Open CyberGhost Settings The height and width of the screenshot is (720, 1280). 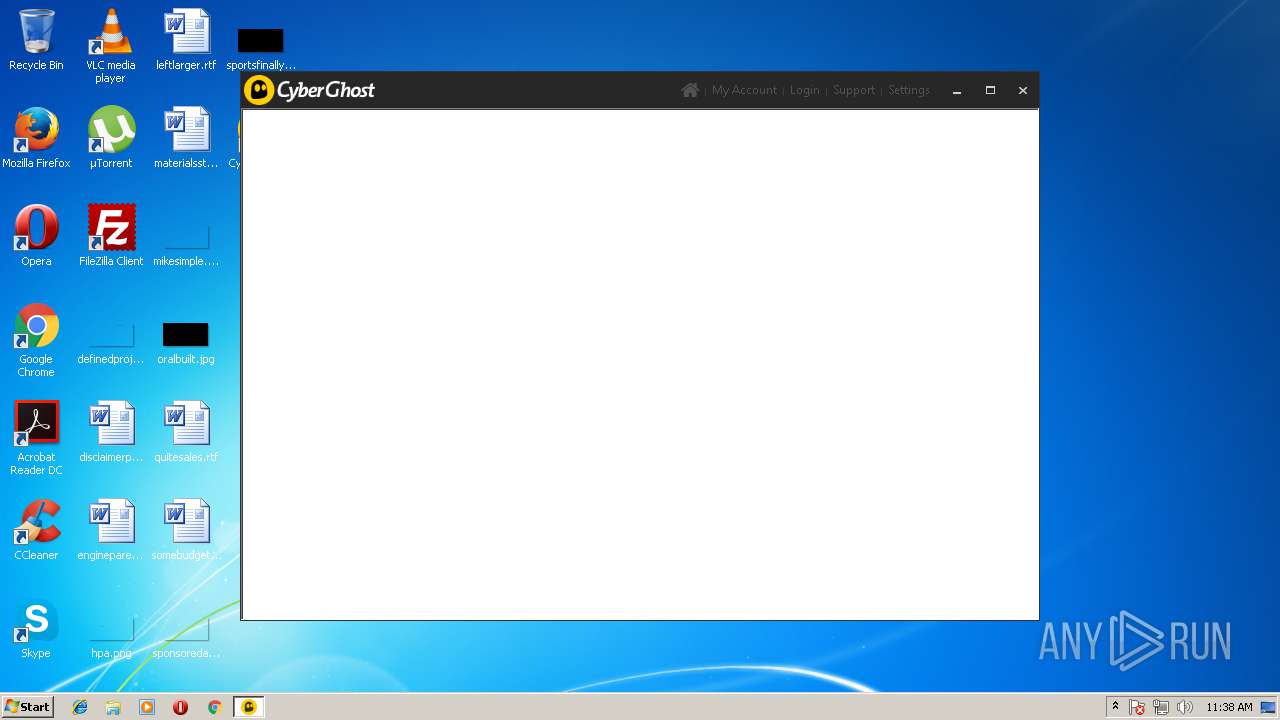[x=909, y=90]
